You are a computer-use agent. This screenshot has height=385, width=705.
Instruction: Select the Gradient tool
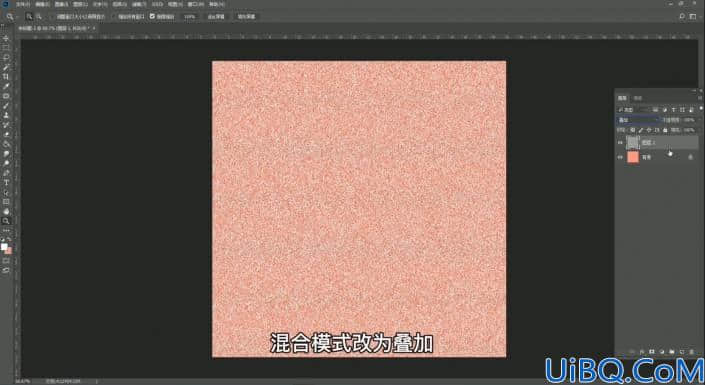coord(6,144)
